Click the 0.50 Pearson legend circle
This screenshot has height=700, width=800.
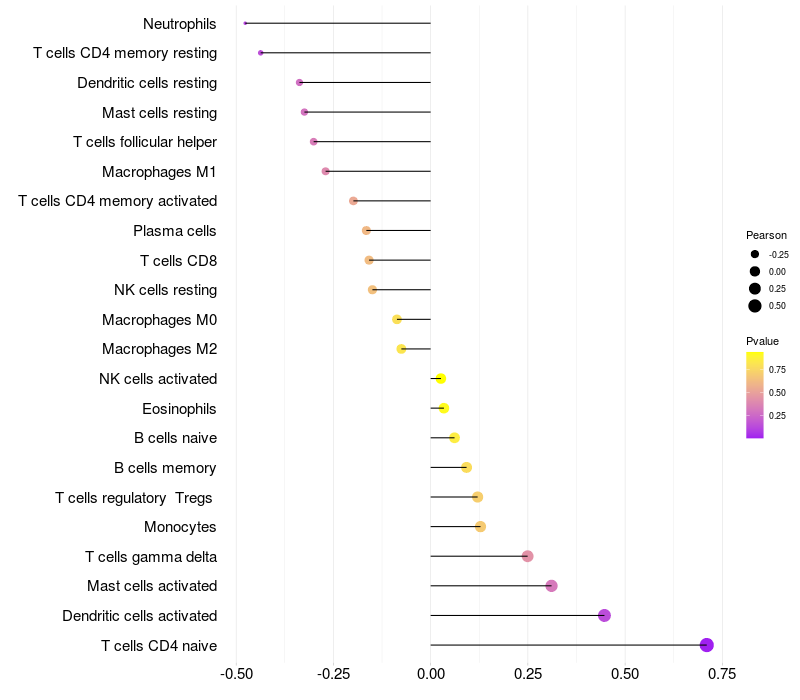pos(755,306)
